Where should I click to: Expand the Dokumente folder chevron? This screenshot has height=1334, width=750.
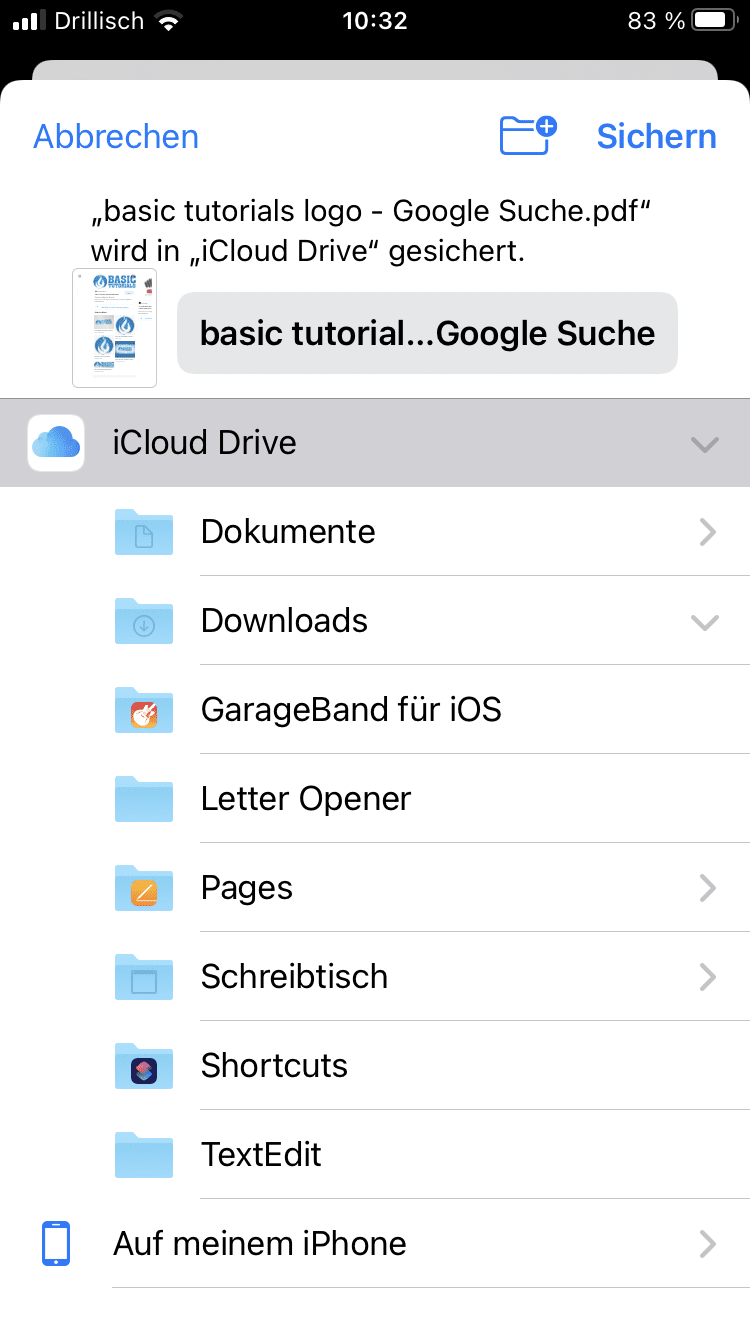pyautogui.click(x=707, y=532)
